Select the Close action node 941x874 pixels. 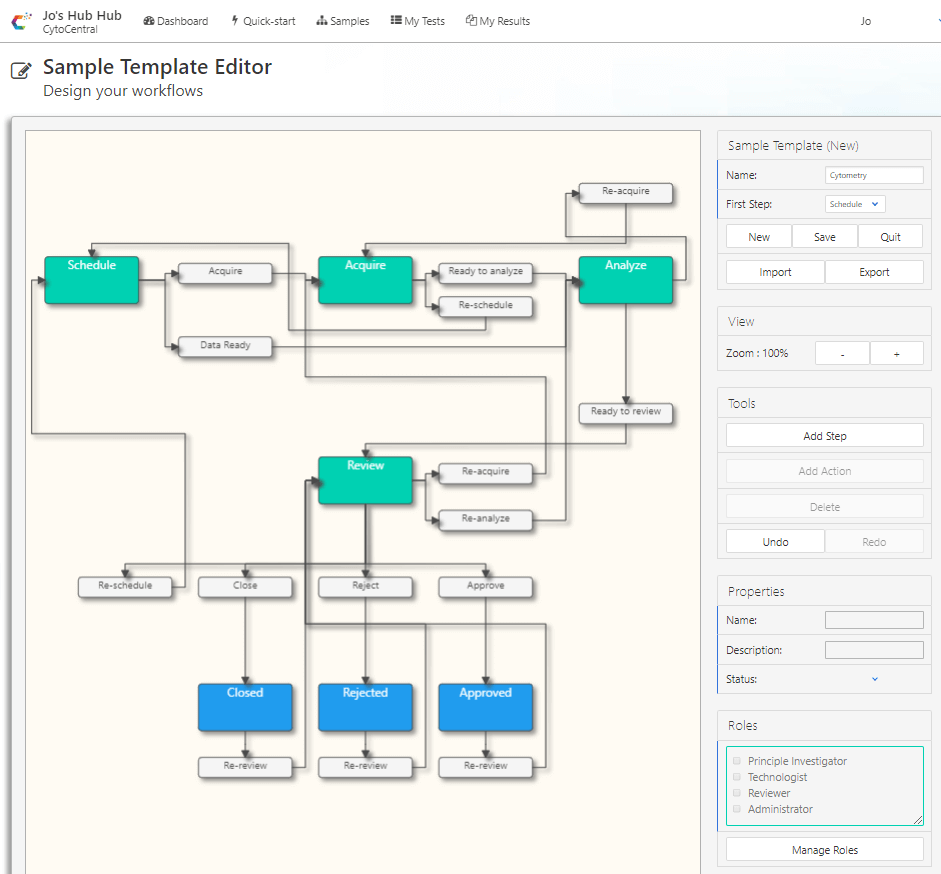[x=245, y=587]
